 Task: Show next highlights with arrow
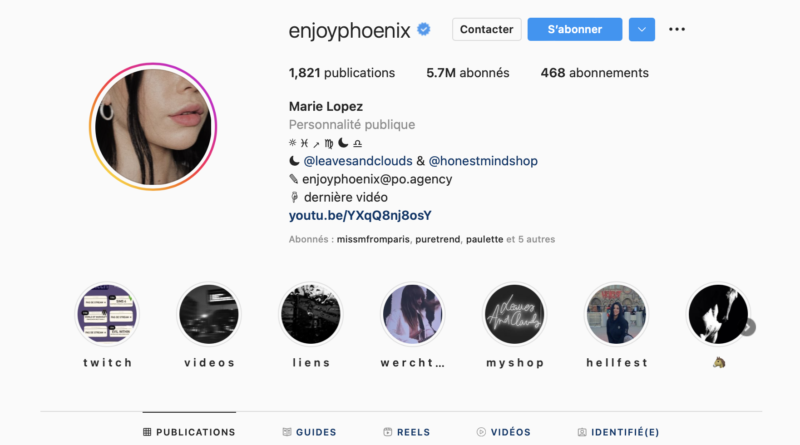pos(748,327)
